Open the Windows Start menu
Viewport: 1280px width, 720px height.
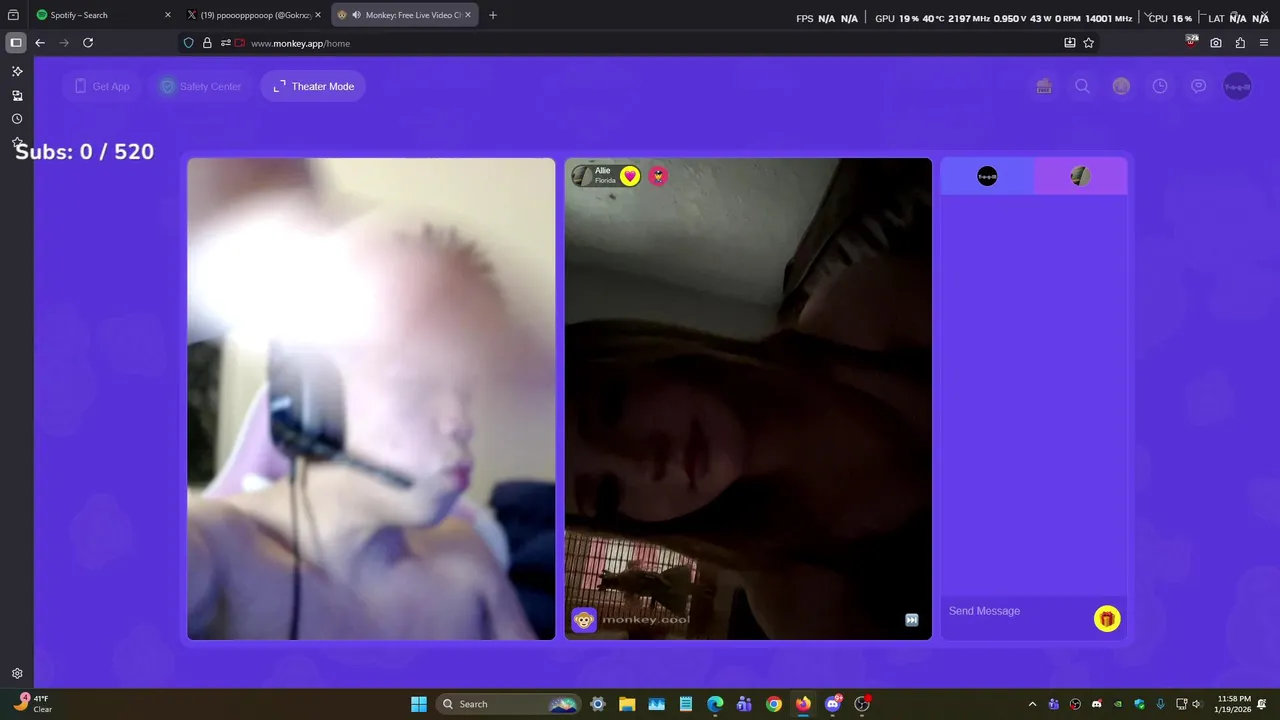[419, 704]
